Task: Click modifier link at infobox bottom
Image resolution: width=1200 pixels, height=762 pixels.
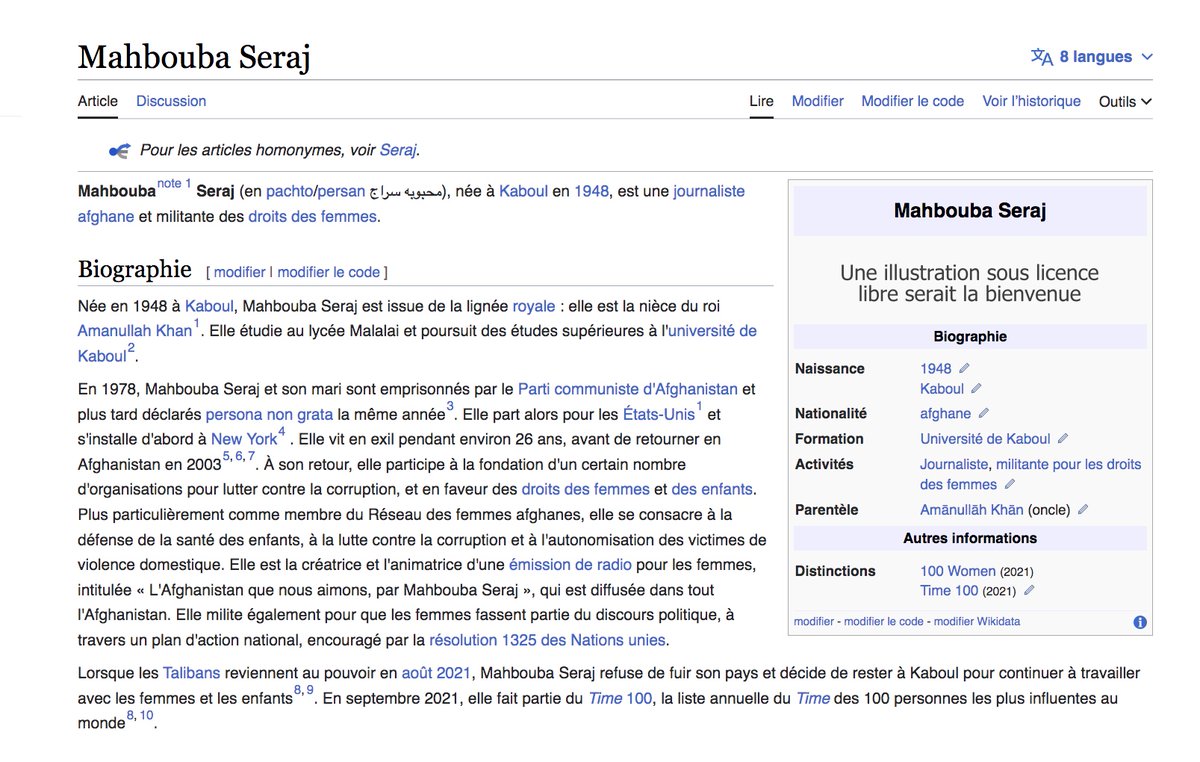Action: (x=813, y=621)
